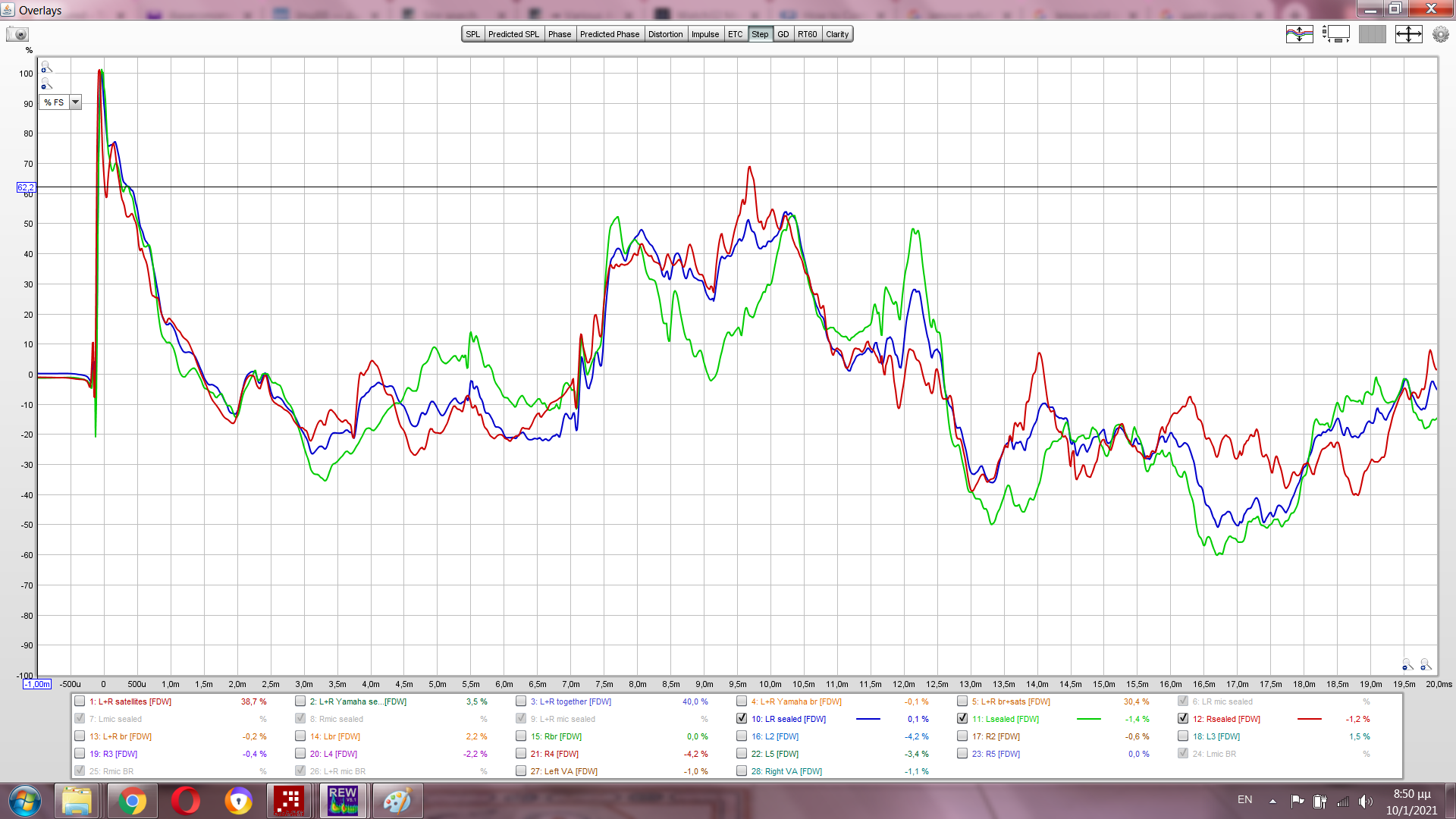Switch to the Impulse tab
Screen dimensions: 1456x819
tap(704, 34)
